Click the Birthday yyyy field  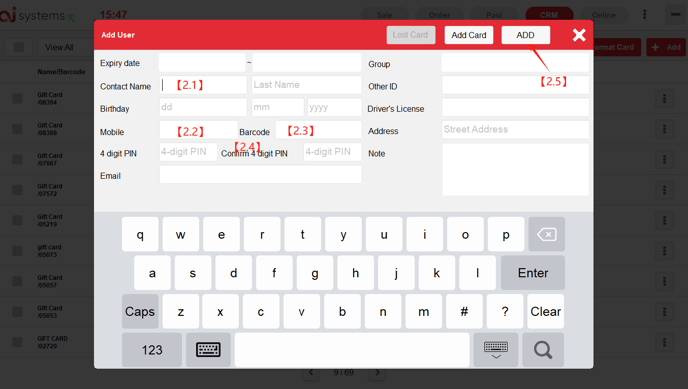click(x=334, y=107)
